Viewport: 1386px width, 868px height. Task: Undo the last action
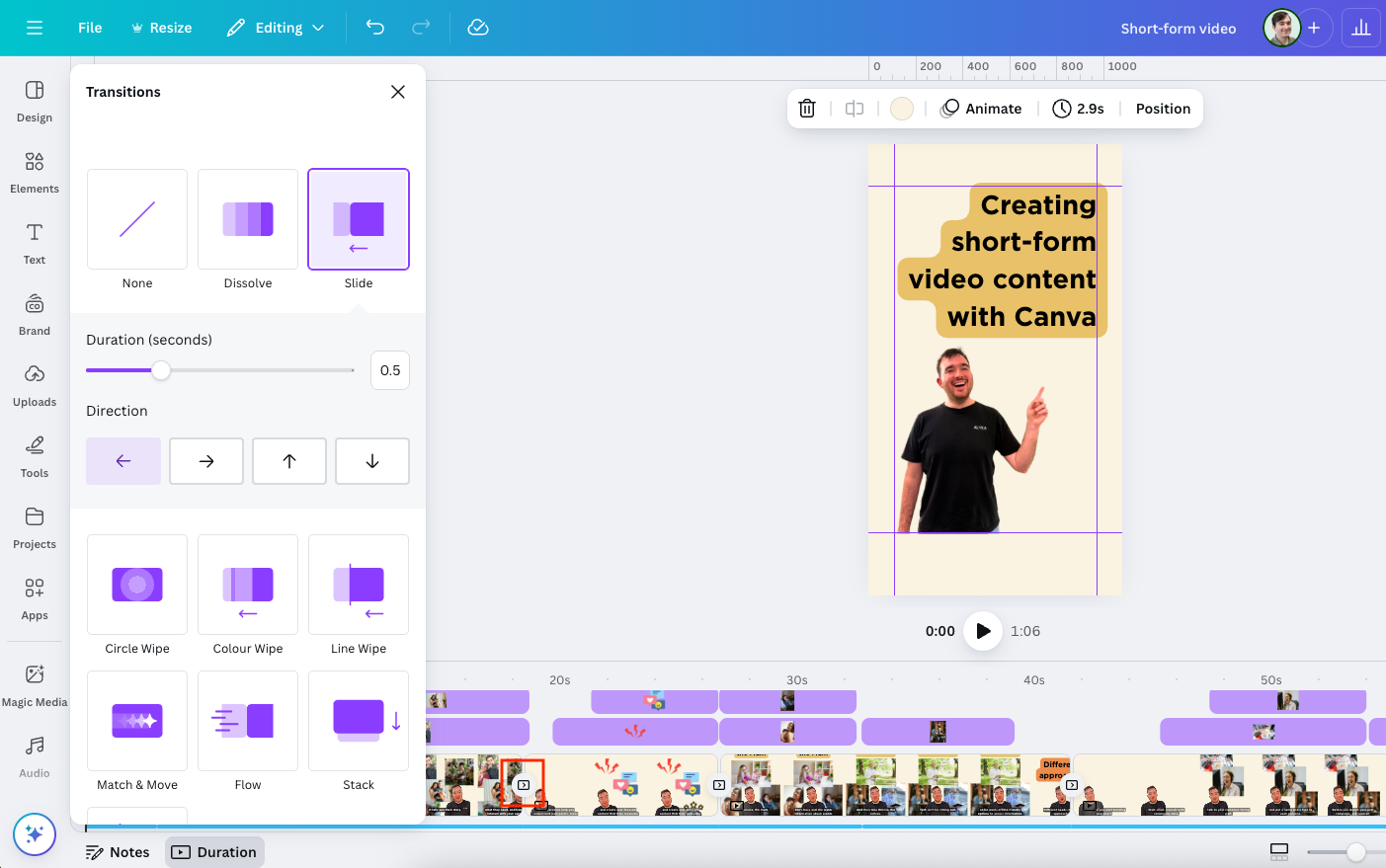(374, 28)
